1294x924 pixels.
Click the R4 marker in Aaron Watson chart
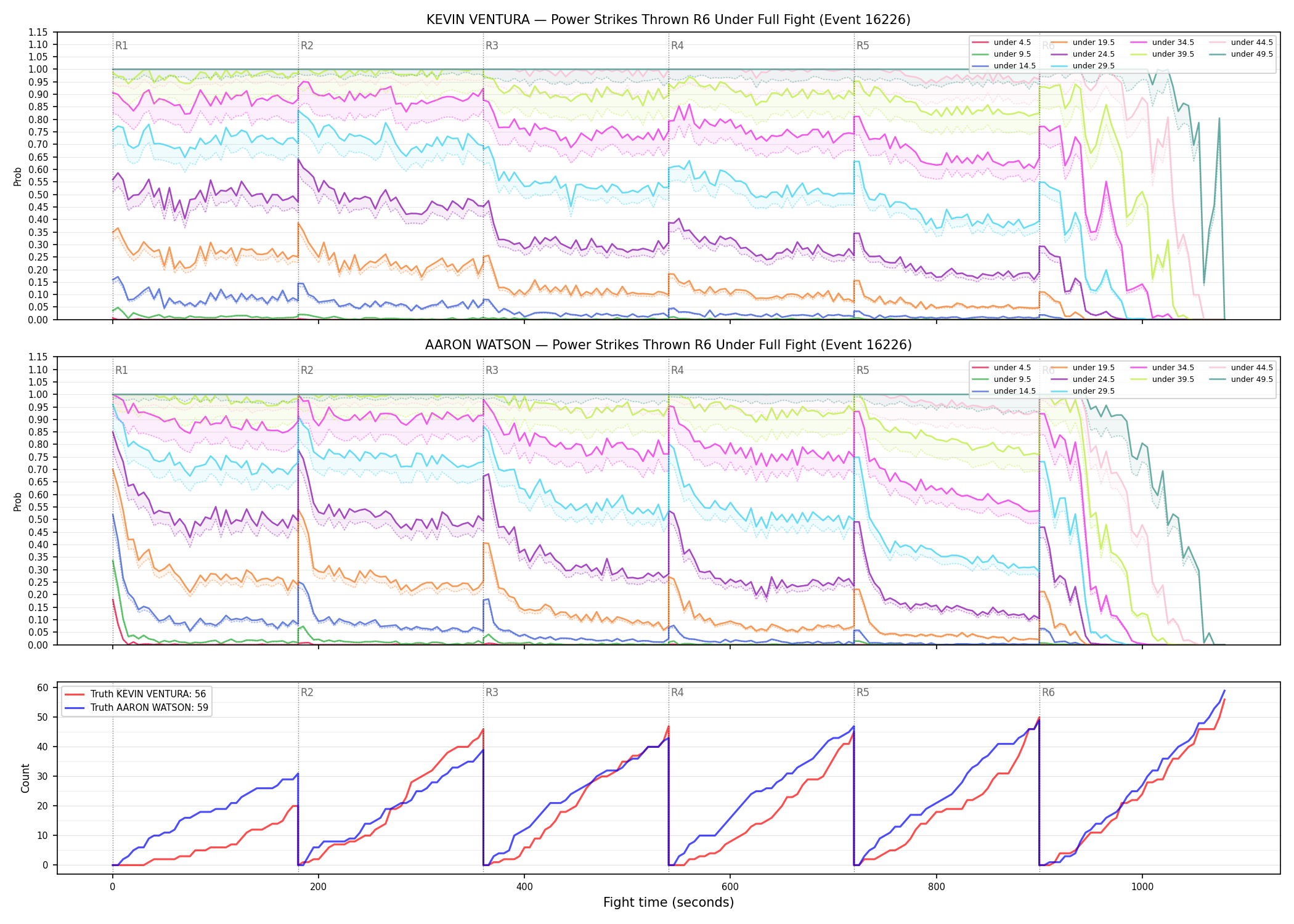coord(677,370)
